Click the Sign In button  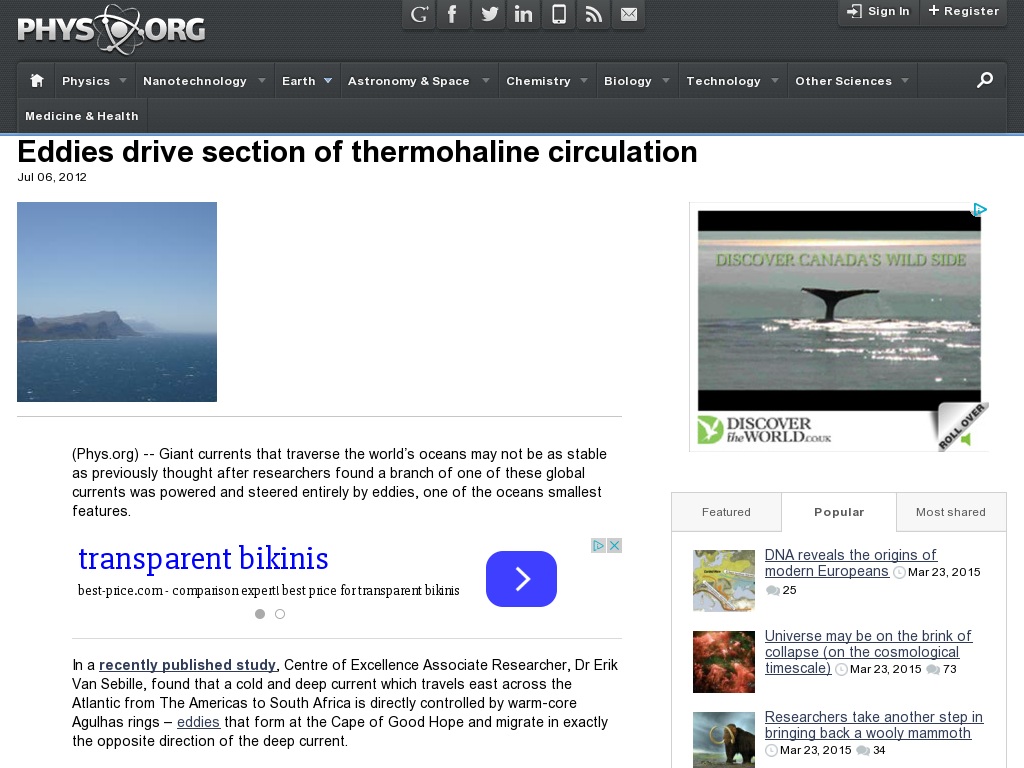877,11
